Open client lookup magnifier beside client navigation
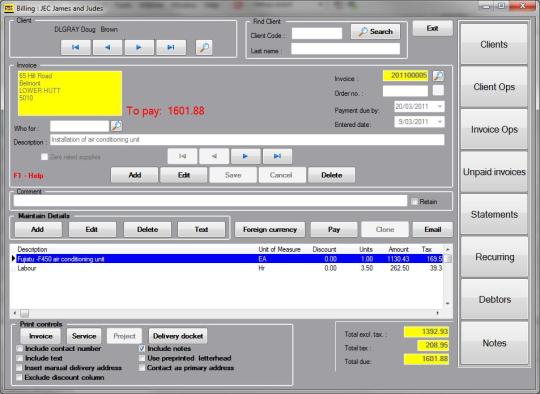The height and width of the screenshot is (394, 540). tap(204, 47)
